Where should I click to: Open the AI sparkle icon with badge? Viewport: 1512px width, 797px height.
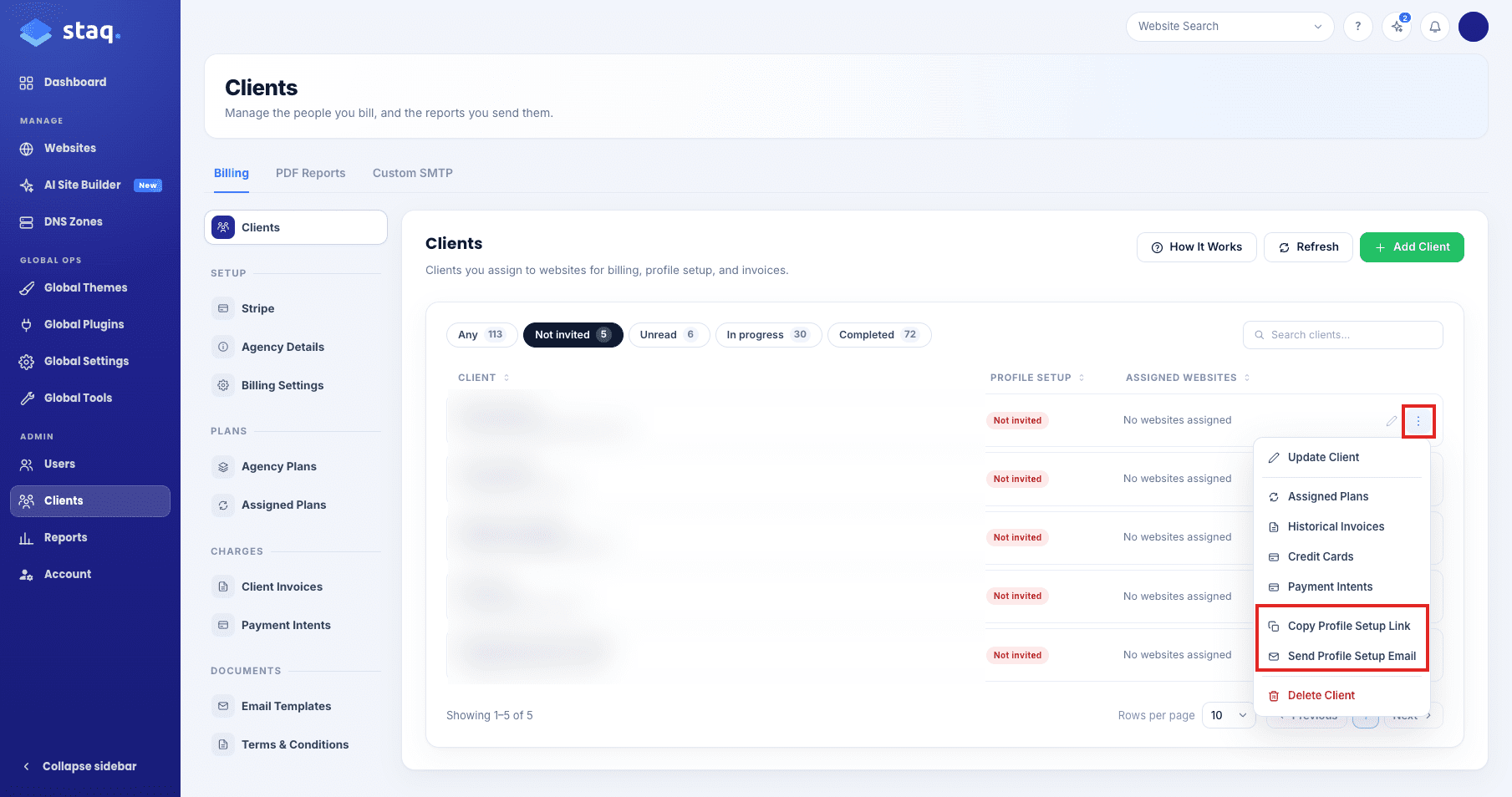(1397, 26)
